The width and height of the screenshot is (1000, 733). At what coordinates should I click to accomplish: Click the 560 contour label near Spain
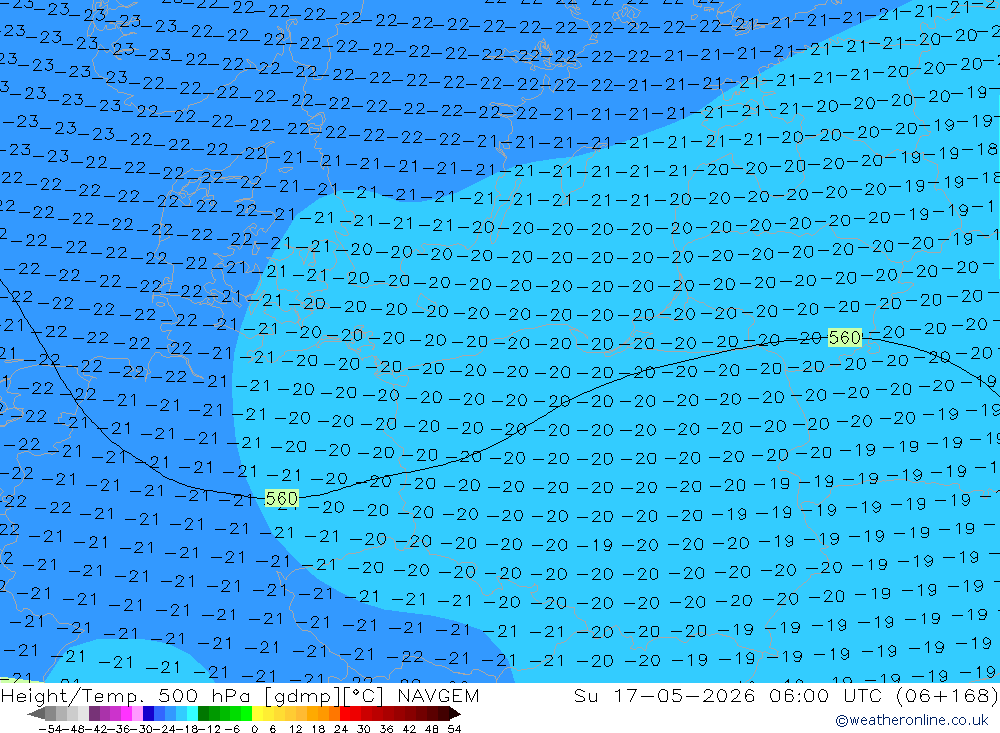coord(281,498)
